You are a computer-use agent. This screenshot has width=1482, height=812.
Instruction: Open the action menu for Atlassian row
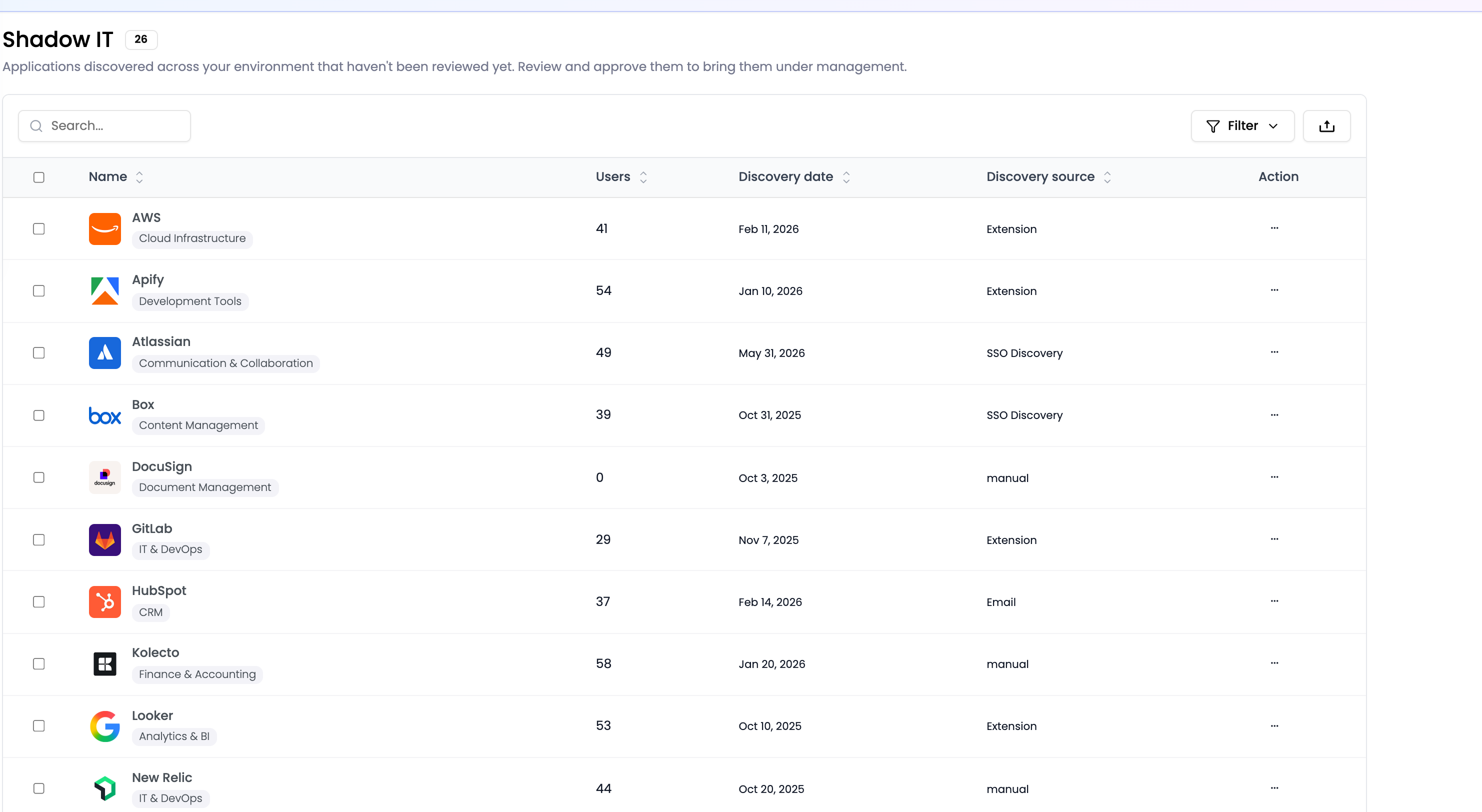click(x=1274, y=352)
